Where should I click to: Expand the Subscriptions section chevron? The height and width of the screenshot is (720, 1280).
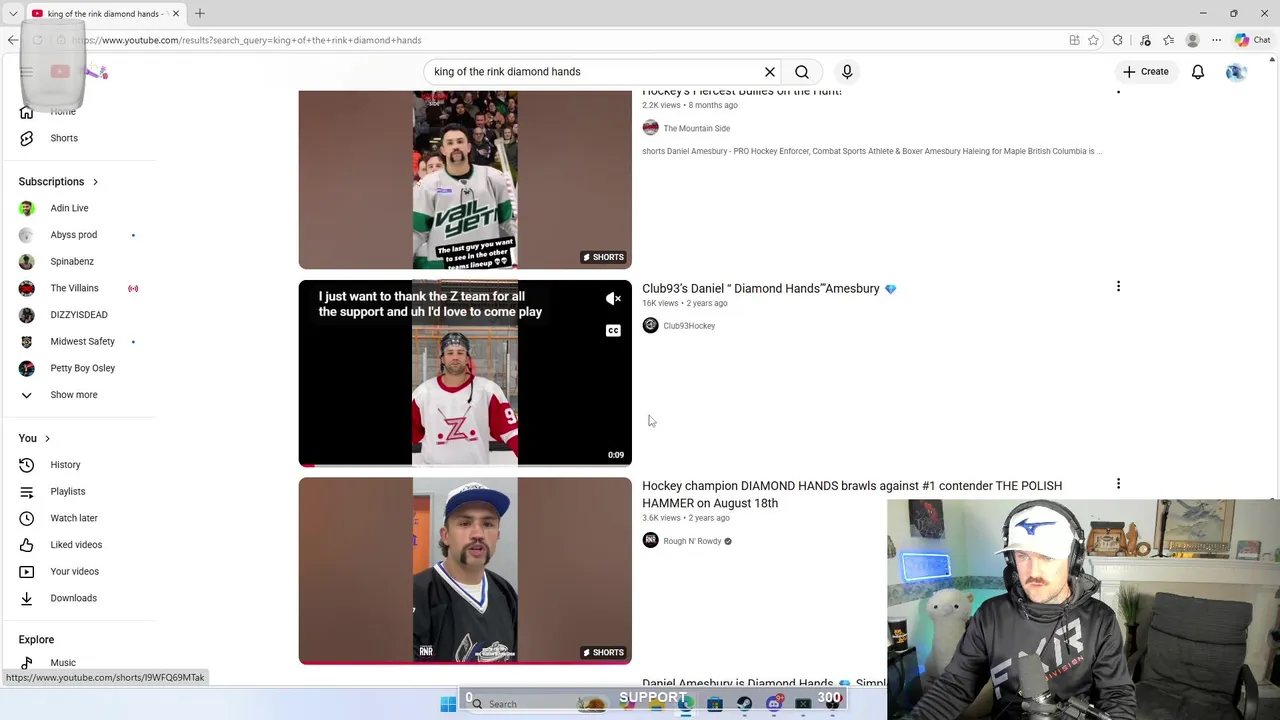pyautogui.click(x=95, y=182)
